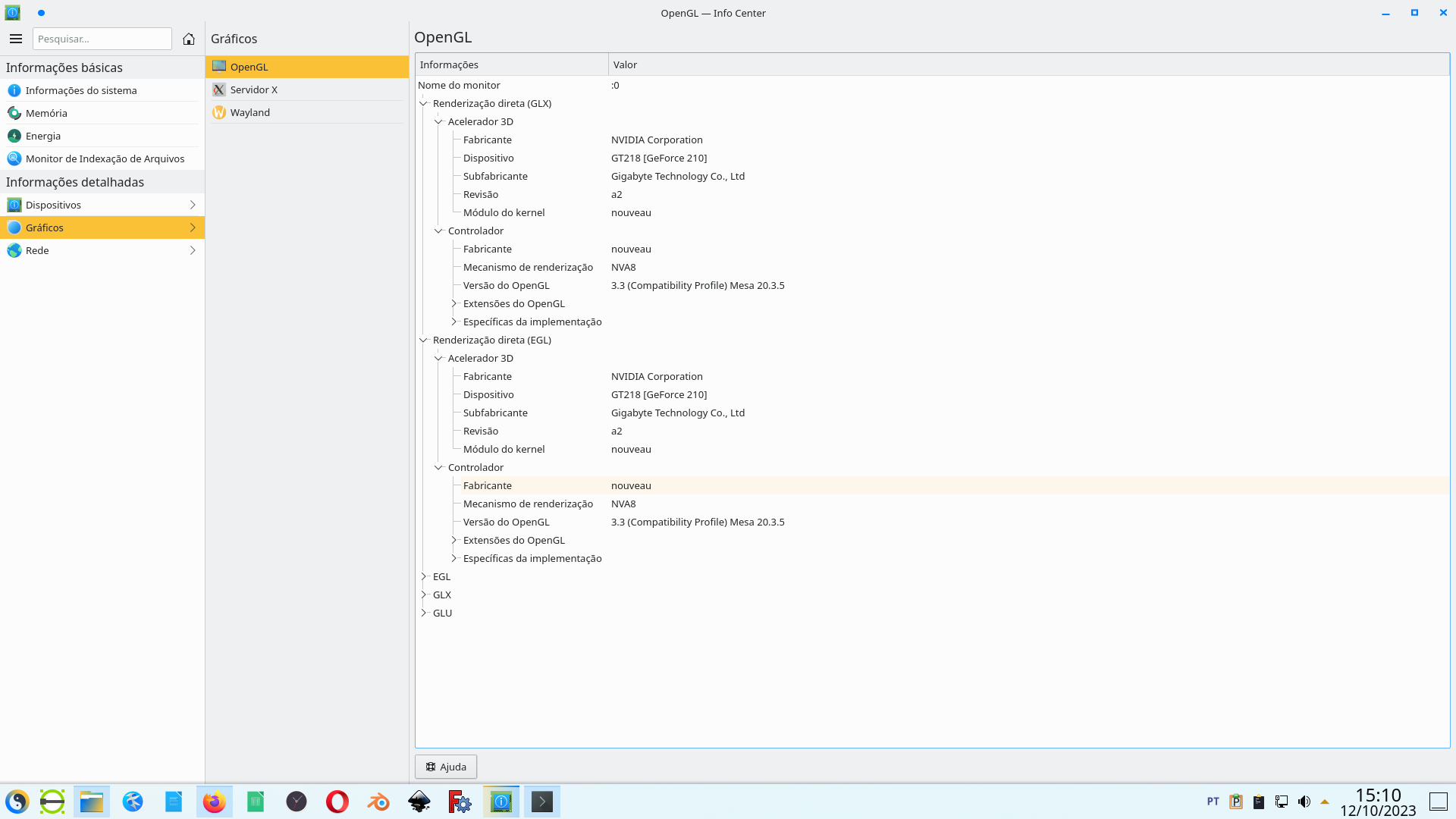Screen dimensions: 1456x819
Task: Collapse Renderização direta (GLX) tree node
Action: pyautogui.click(x=424, y=103)
